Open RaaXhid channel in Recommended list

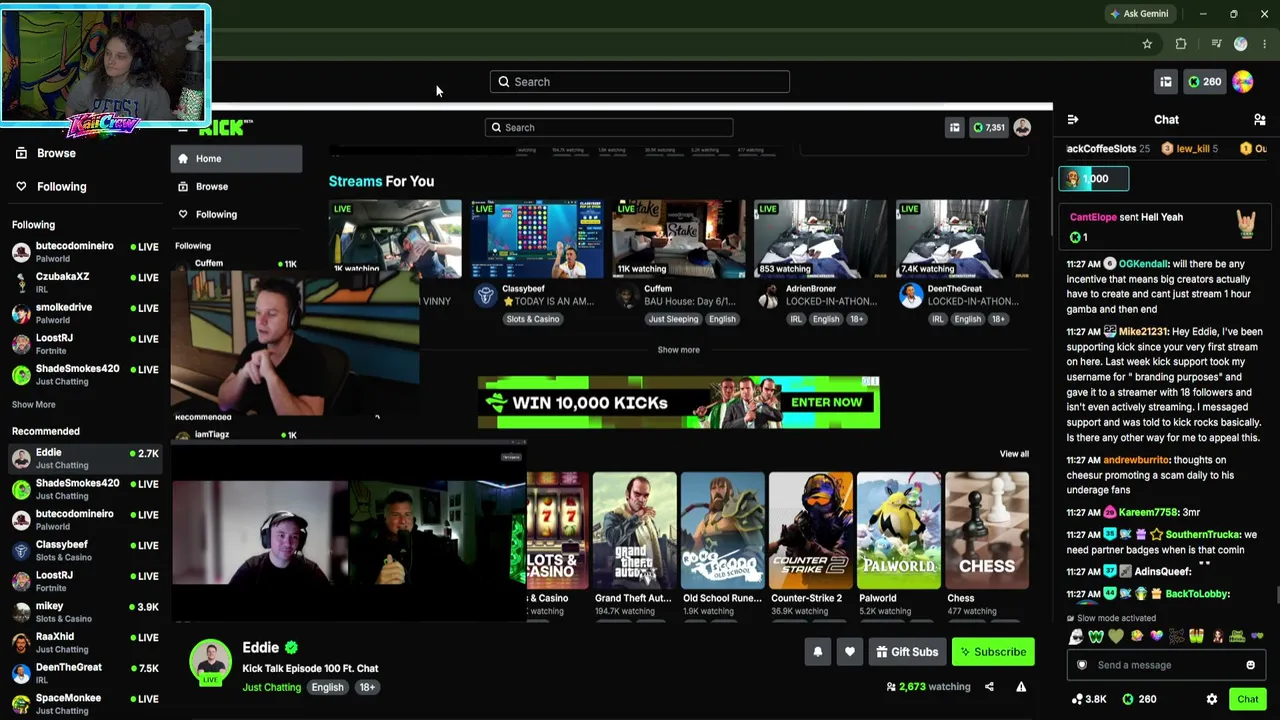tap(85, 642)
